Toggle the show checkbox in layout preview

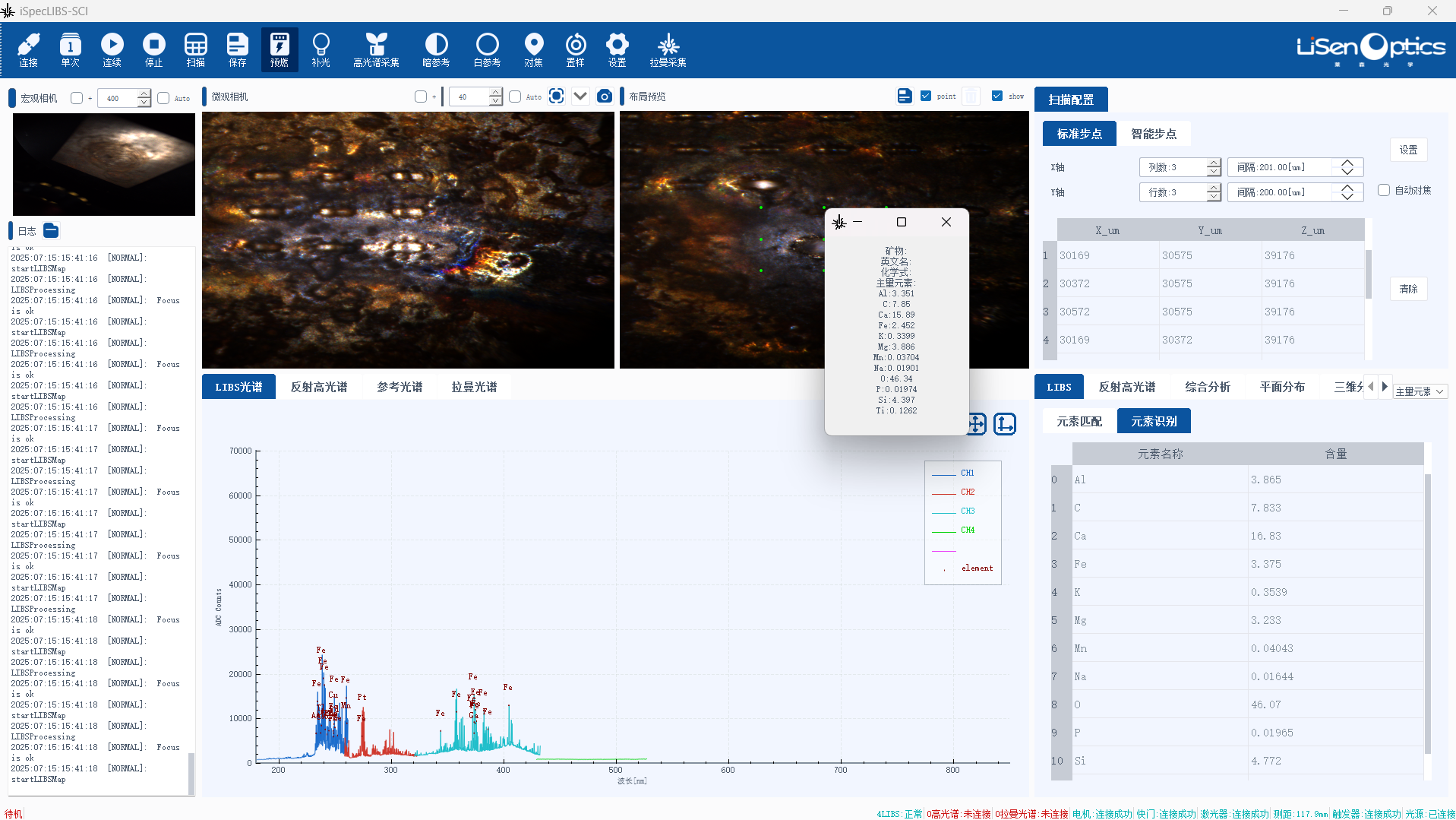click(997, 97)
